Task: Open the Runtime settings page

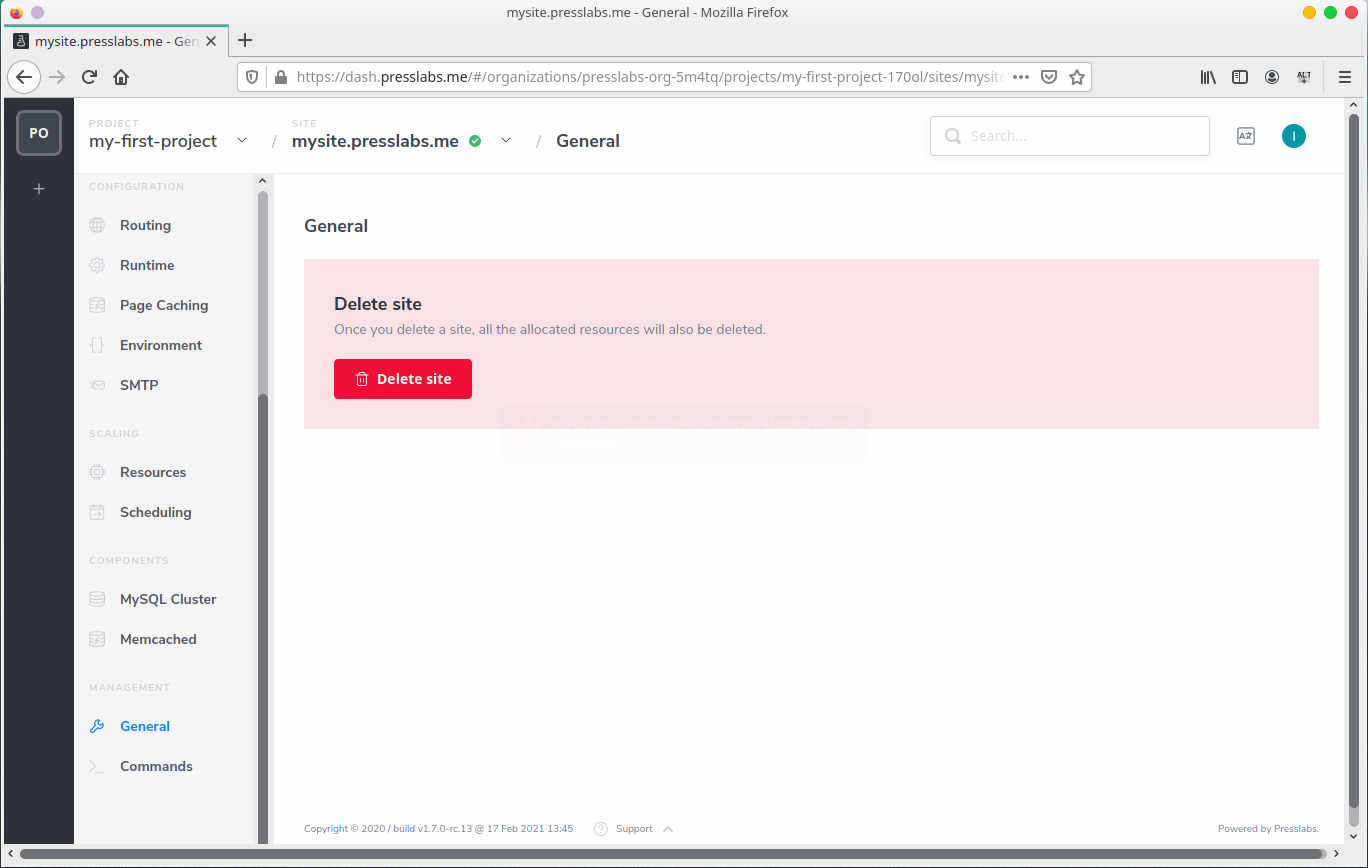Action: [147, 265]
